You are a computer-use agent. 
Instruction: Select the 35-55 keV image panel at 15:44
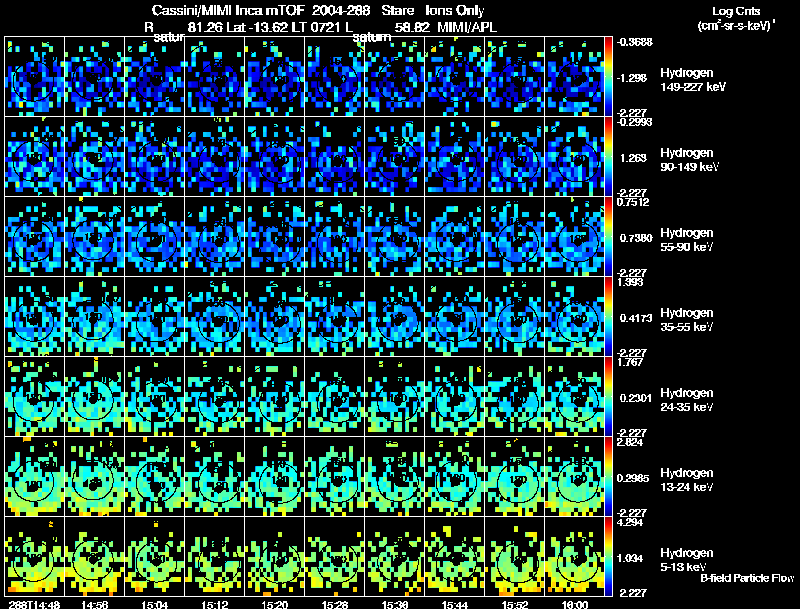(x=455, y=317)
